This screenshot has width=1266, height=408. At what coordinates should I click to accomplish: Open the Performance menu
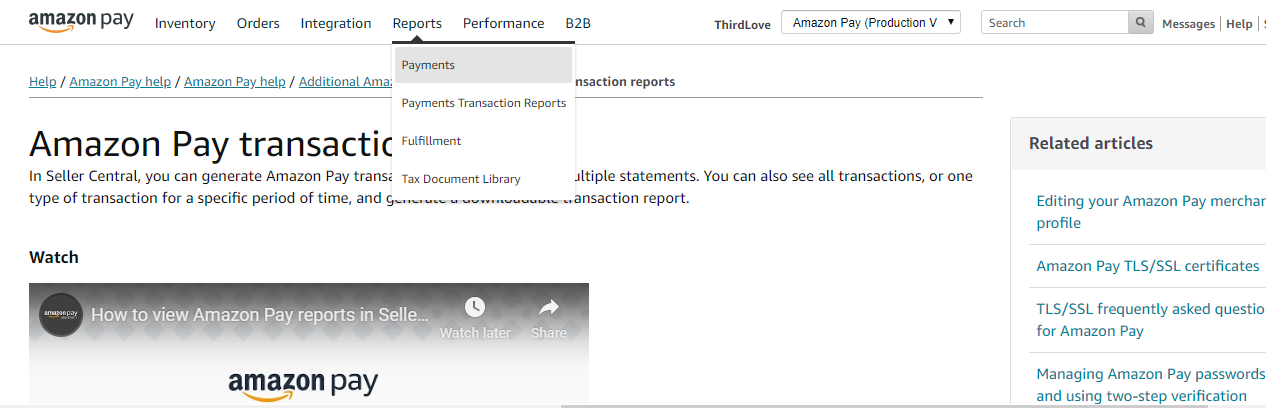coord(503,23)
